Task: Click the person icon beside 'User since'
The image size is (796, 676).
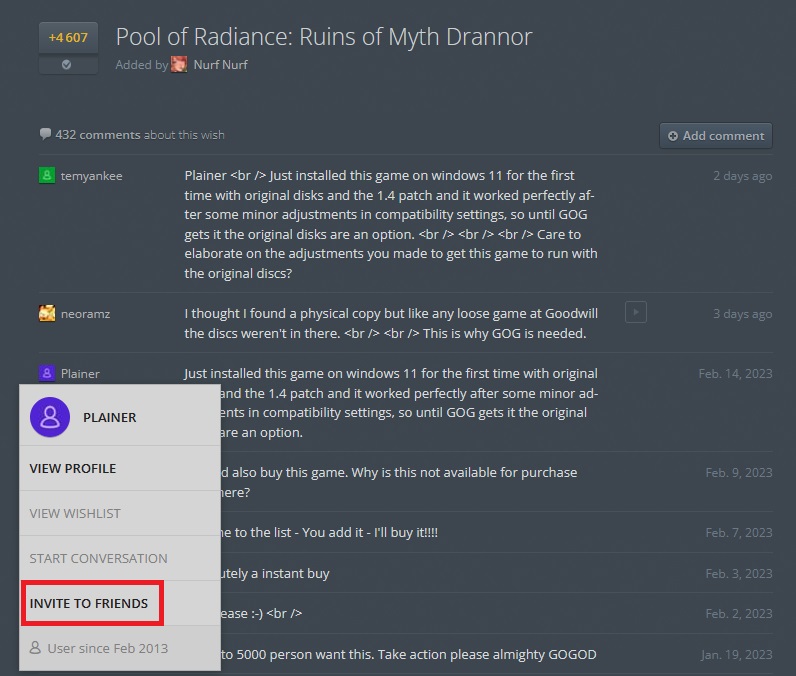Action: pyautogui.click(x=35, y=648)
